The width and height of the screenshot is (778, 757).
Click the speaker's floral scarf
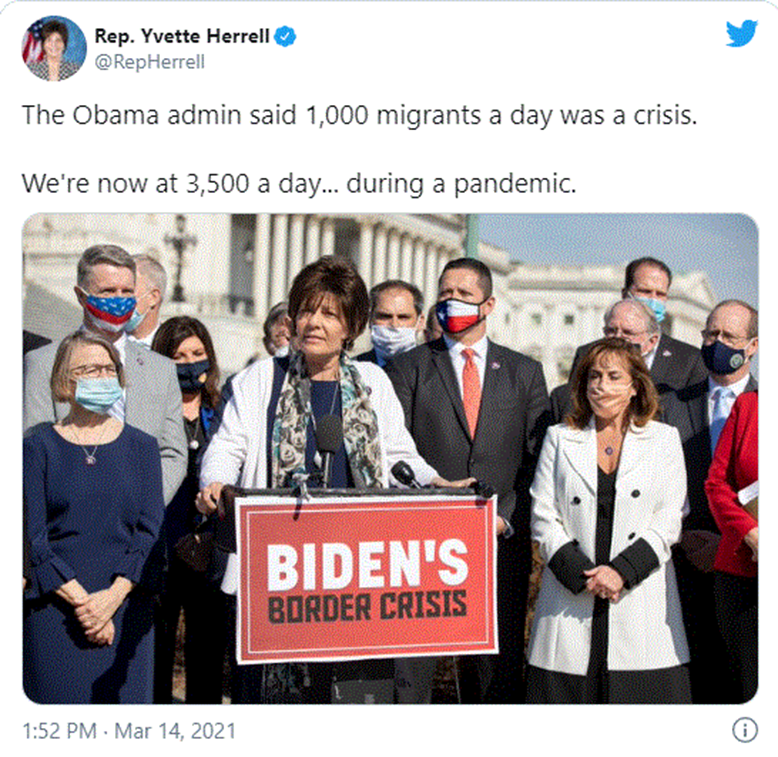pos(325,422)
